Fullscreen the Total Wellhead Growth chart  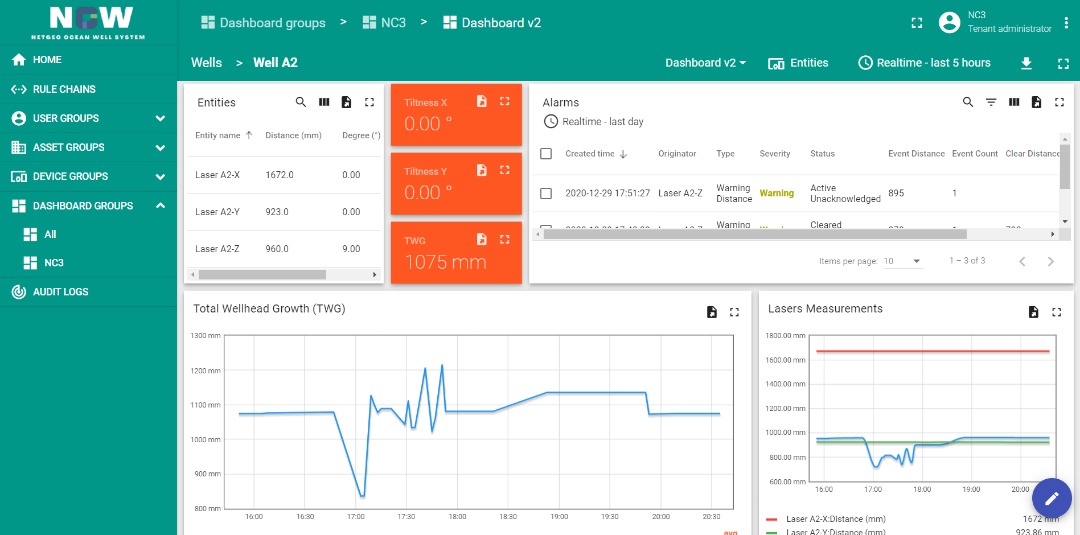734,312
